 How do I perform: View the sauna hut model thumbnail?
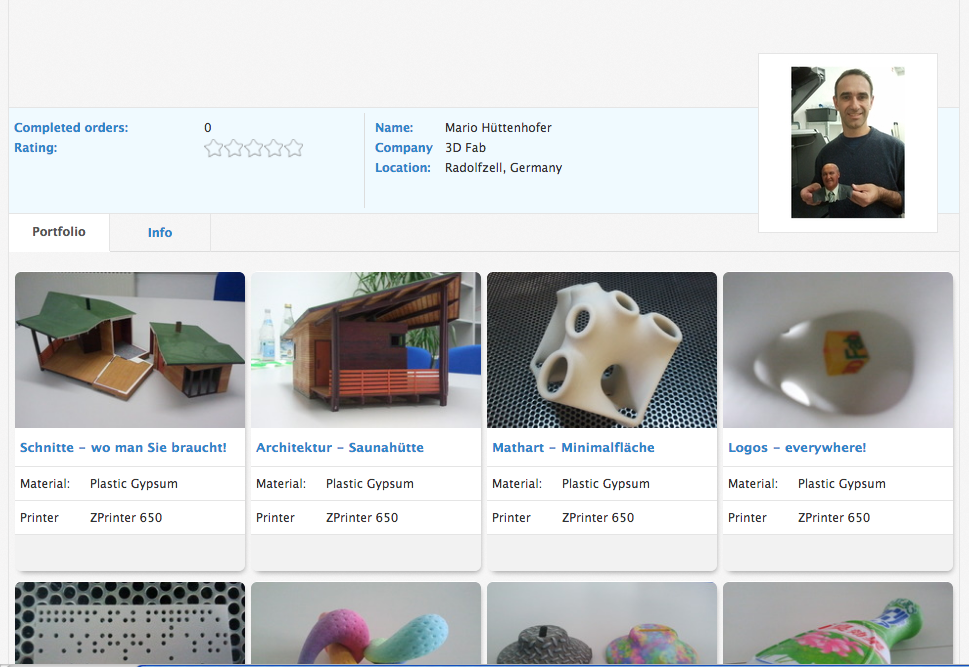(366, 350)
